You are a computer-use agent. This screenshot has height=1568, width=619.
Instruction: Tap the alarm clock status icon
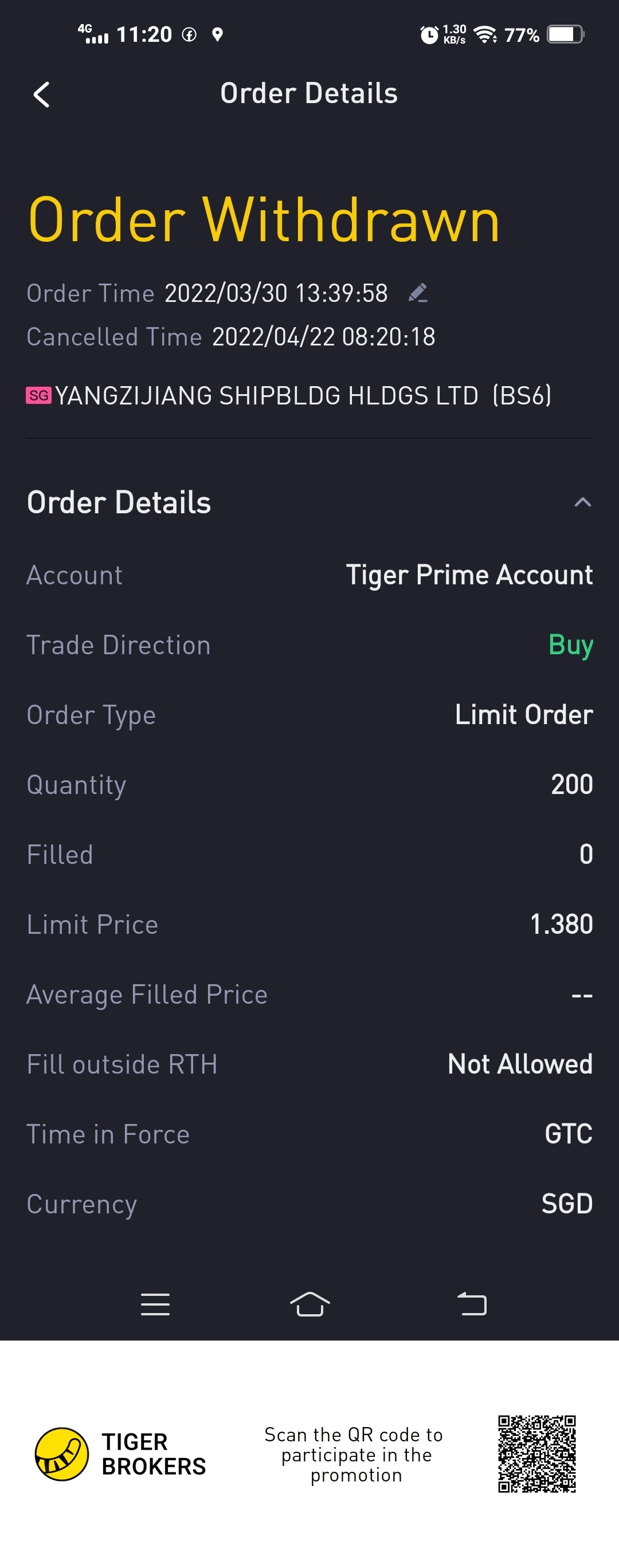[x=429, y=35]
